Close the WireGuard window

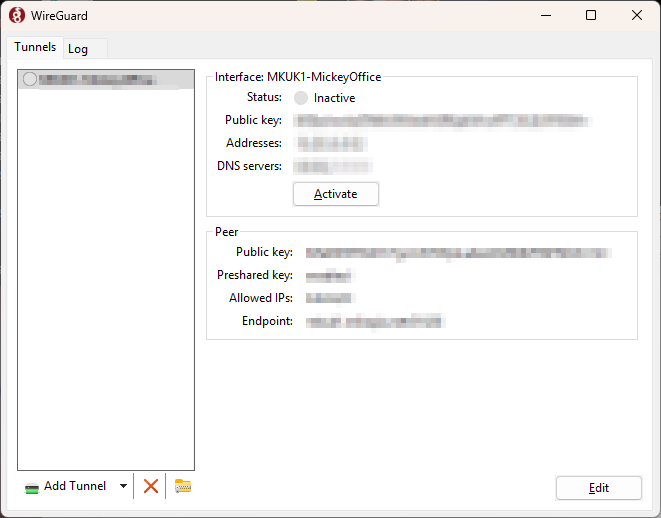(x=637, y=16)
